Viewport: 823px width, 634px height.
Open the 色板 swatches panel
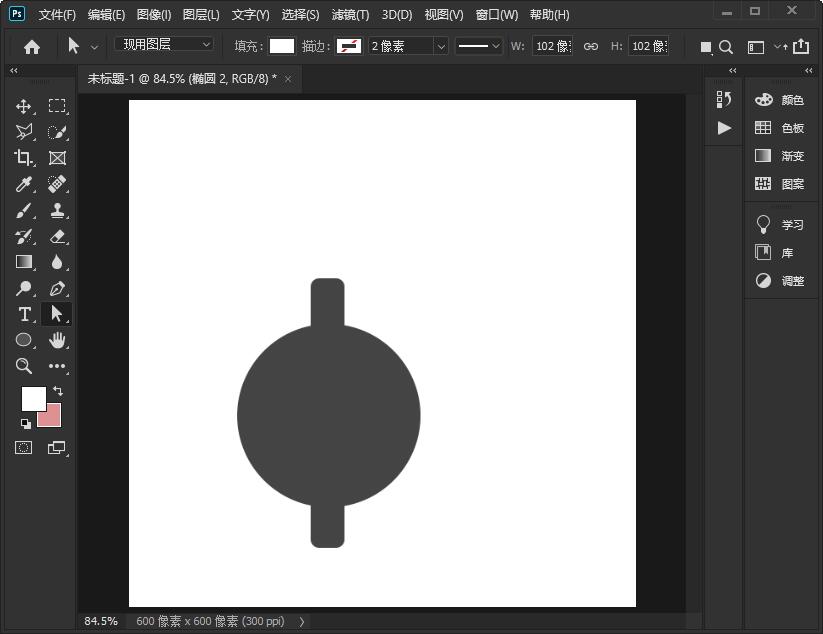click(x=780, y=128)
